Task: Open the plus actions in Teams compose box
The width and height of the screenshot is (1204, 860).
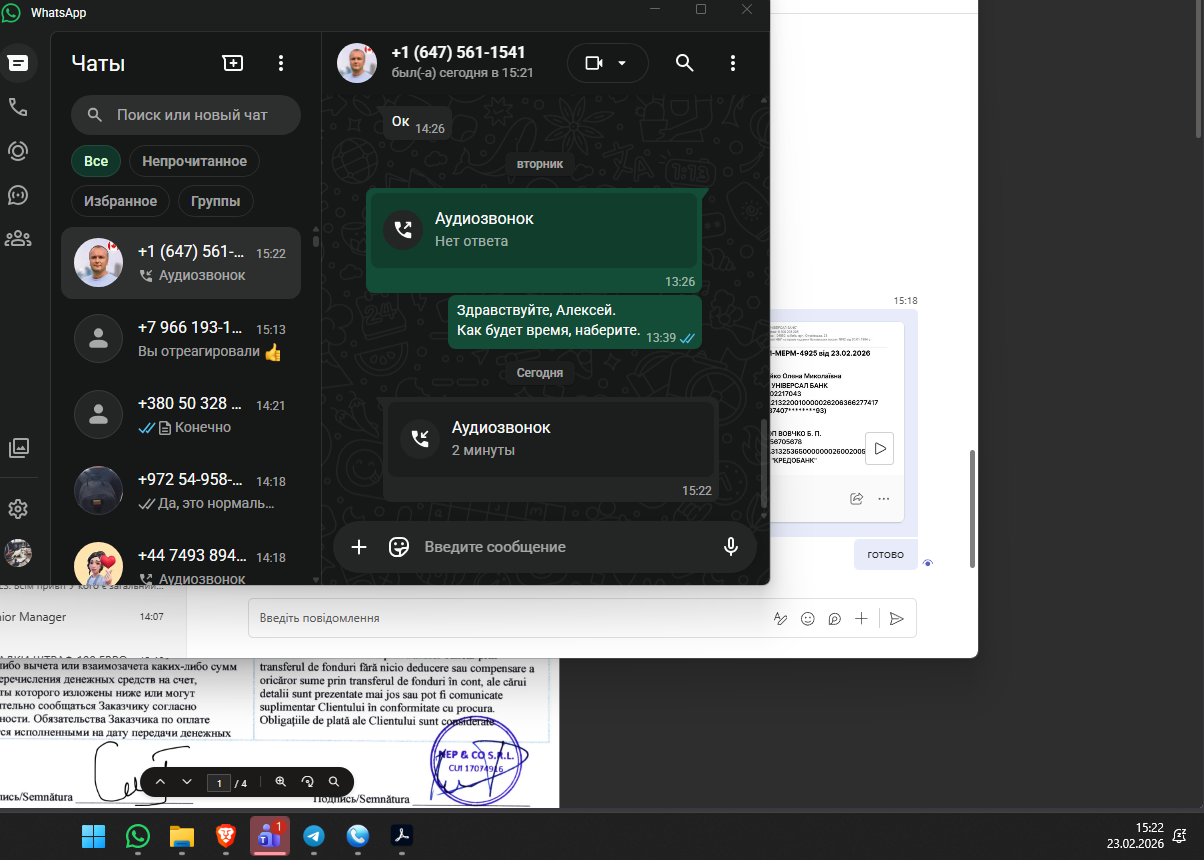Action: 861,619
